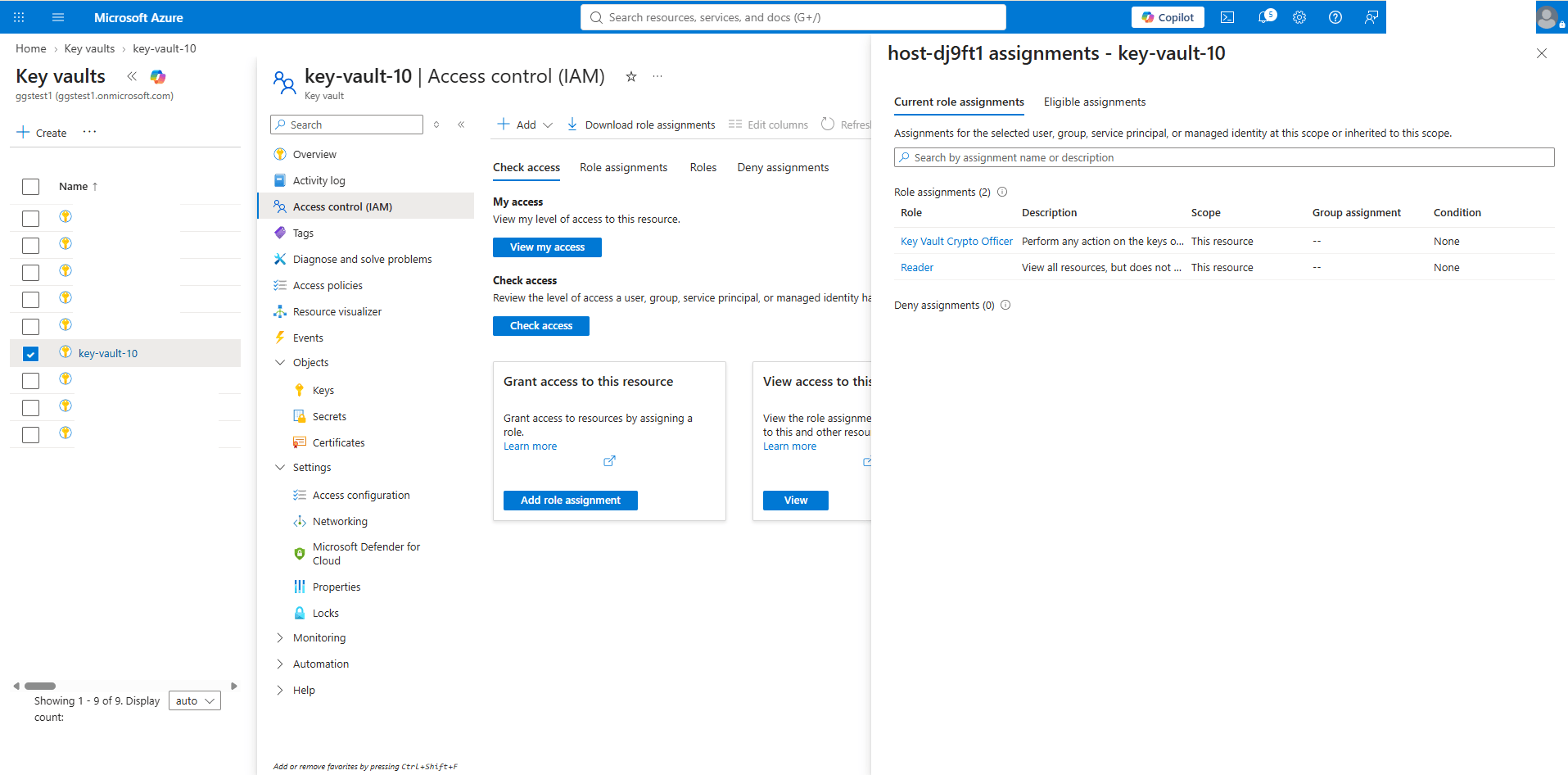Click Key vaults breadcrumb link
Image resolution: width=1568 pixels, height=775 pixels.
point(89,48)
